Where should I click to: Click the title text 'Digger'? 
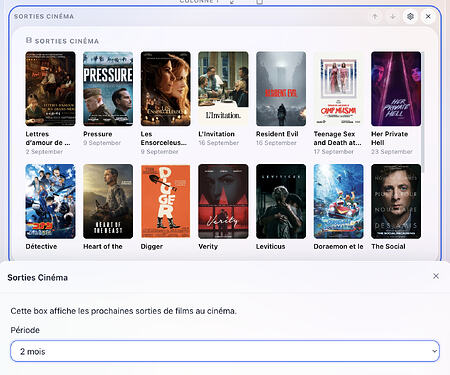pos(152,247)
